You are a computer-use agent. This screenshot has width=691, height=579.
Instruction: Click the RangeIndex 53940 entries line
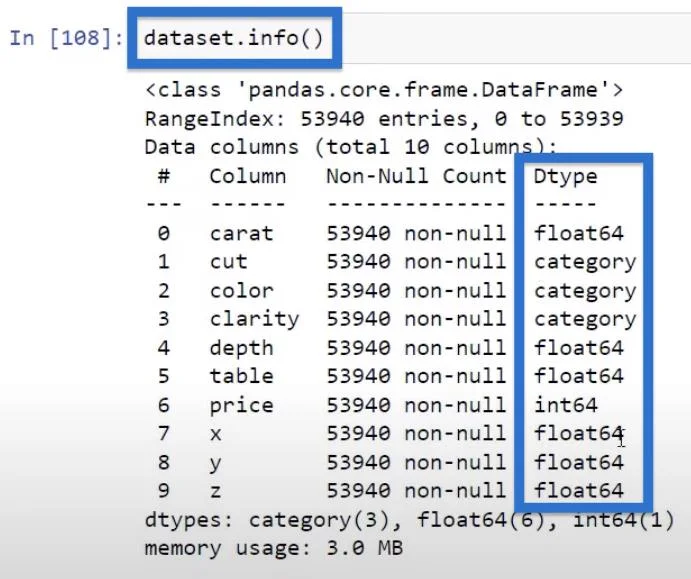(x=384, y=119)
